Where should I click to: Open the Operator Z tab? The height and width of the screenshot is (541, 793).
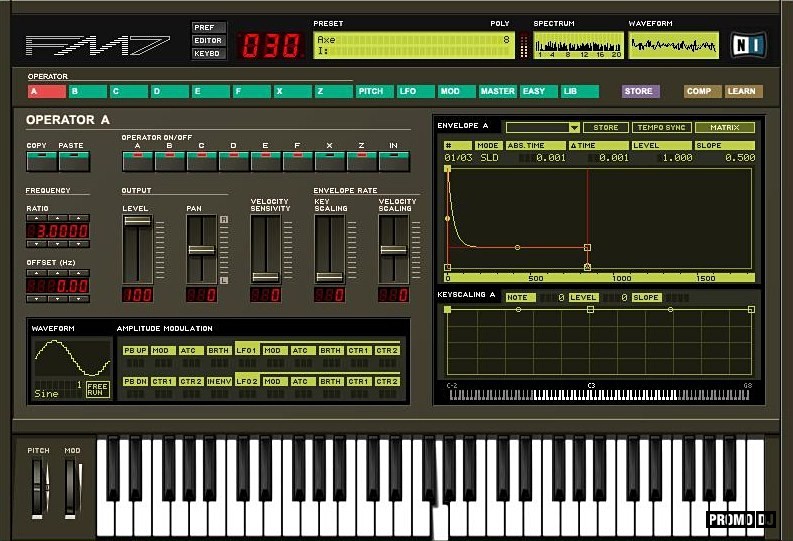[334, 92]
